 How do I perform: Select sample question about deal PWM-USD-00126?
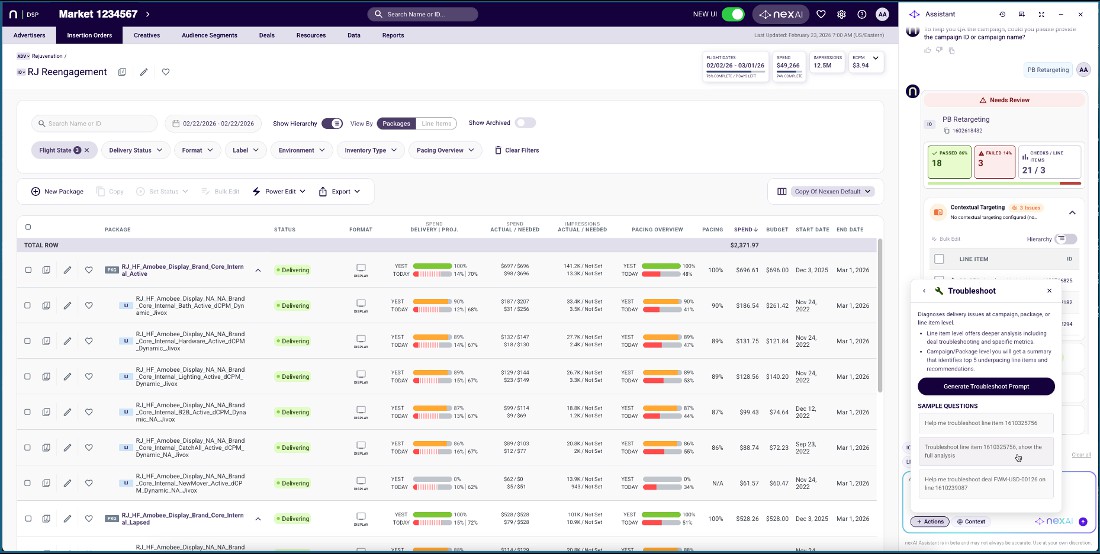point(986,483)
